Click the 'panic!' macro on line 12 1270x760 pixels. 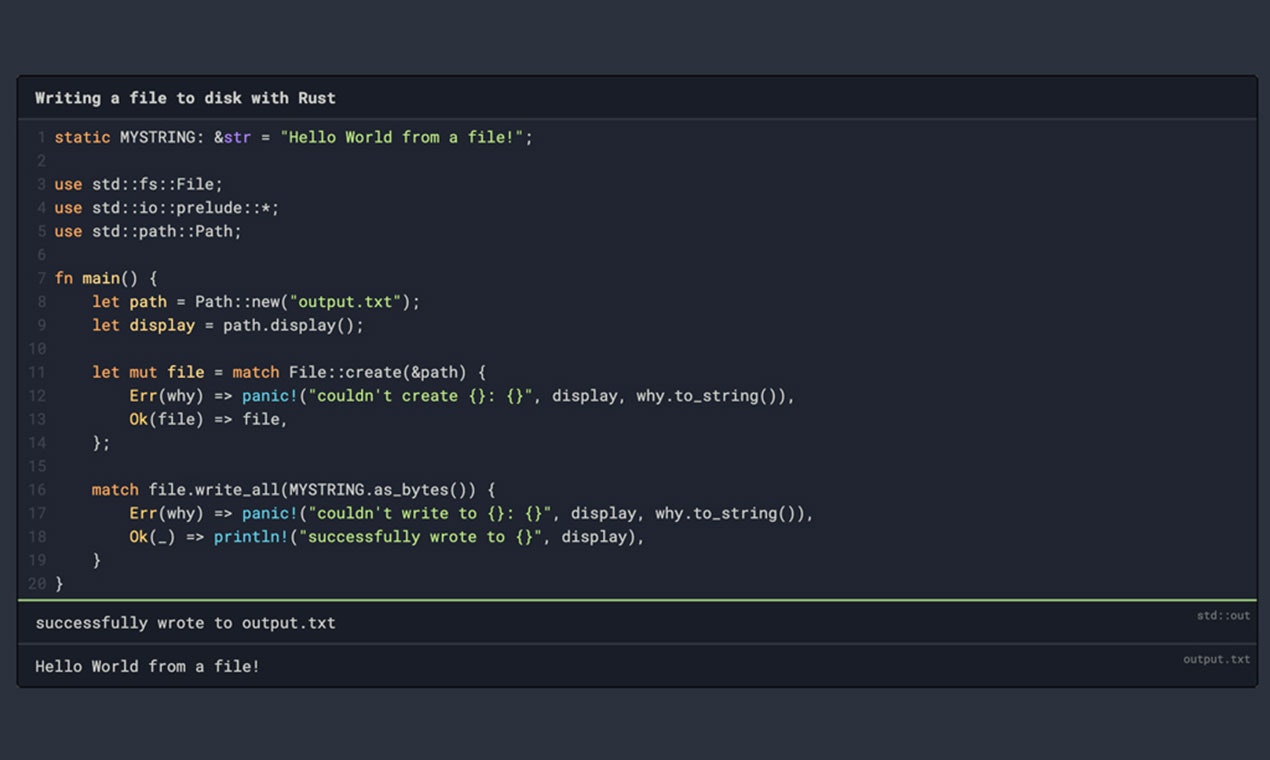tap(270, 396)
